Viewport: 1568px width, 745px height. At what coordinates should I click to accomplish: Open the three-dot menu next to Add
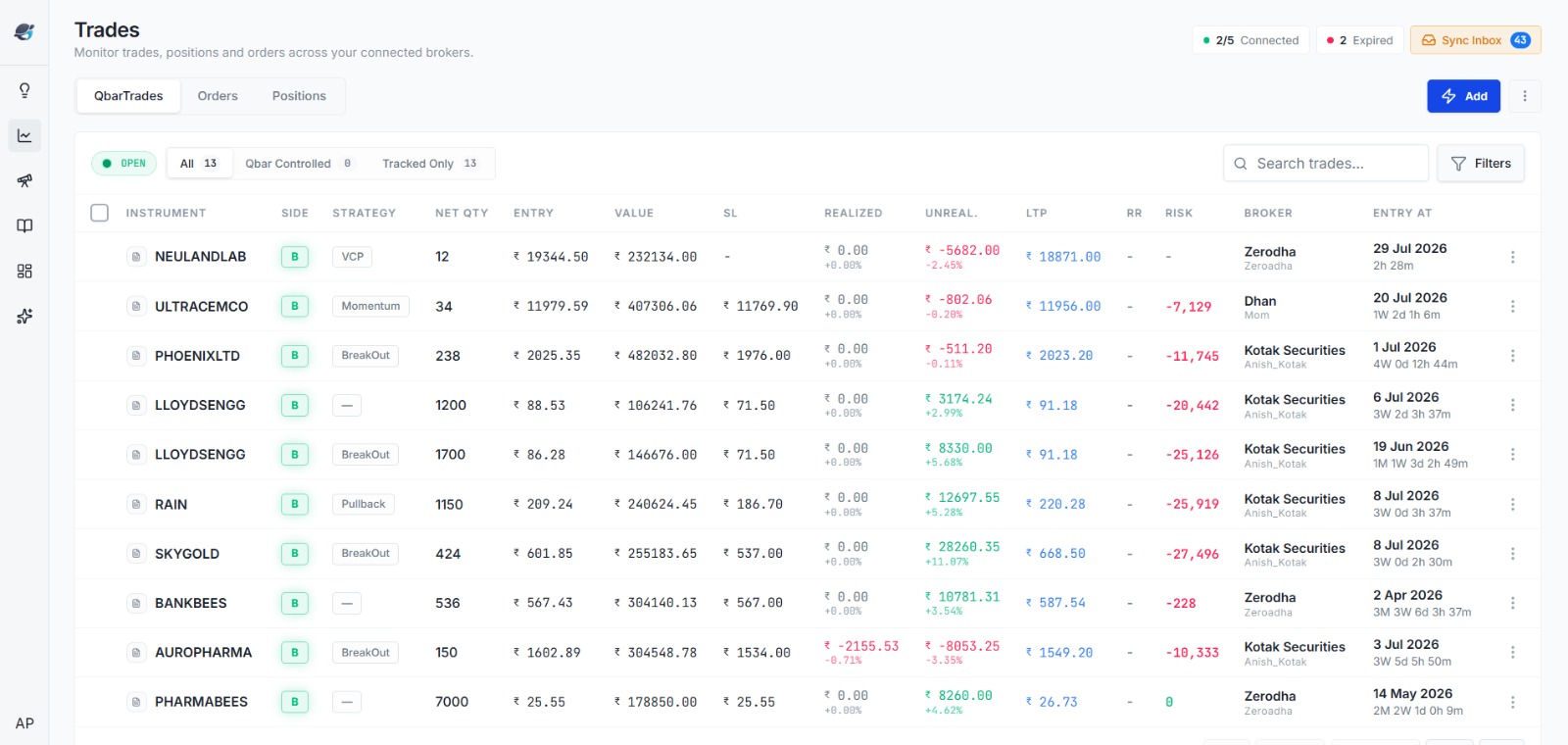click(x=1524, y=96)
